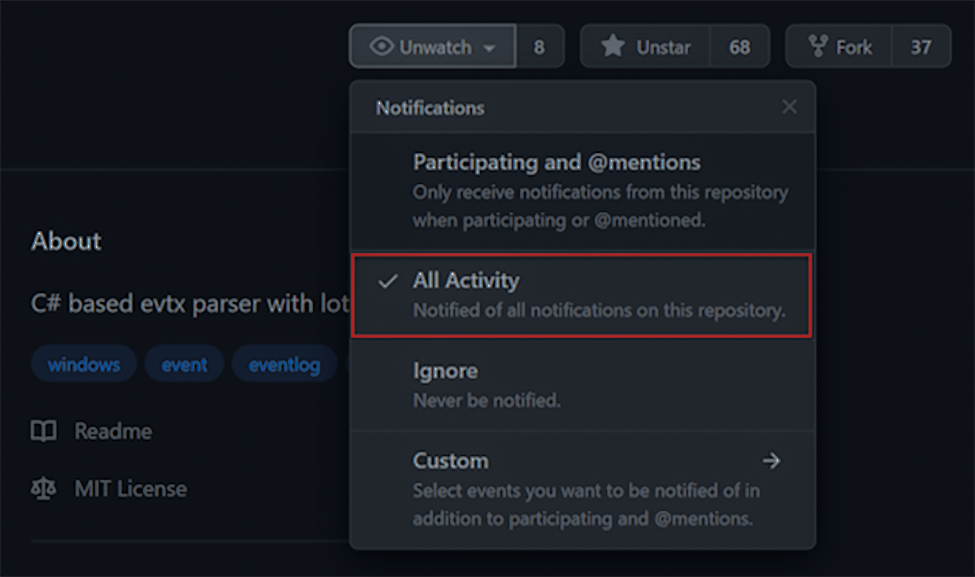Image resolution: width=975 pixels, height=577 pixels.
Task: Click the event topic tag
Action: coord(184,364)
